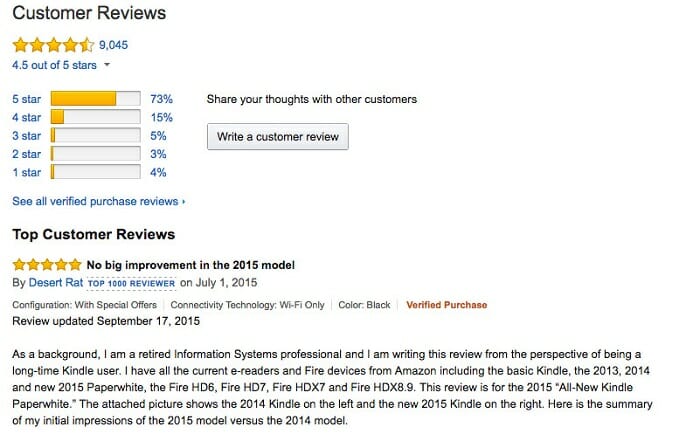Select the 3 star label

(x=26, y=136)
